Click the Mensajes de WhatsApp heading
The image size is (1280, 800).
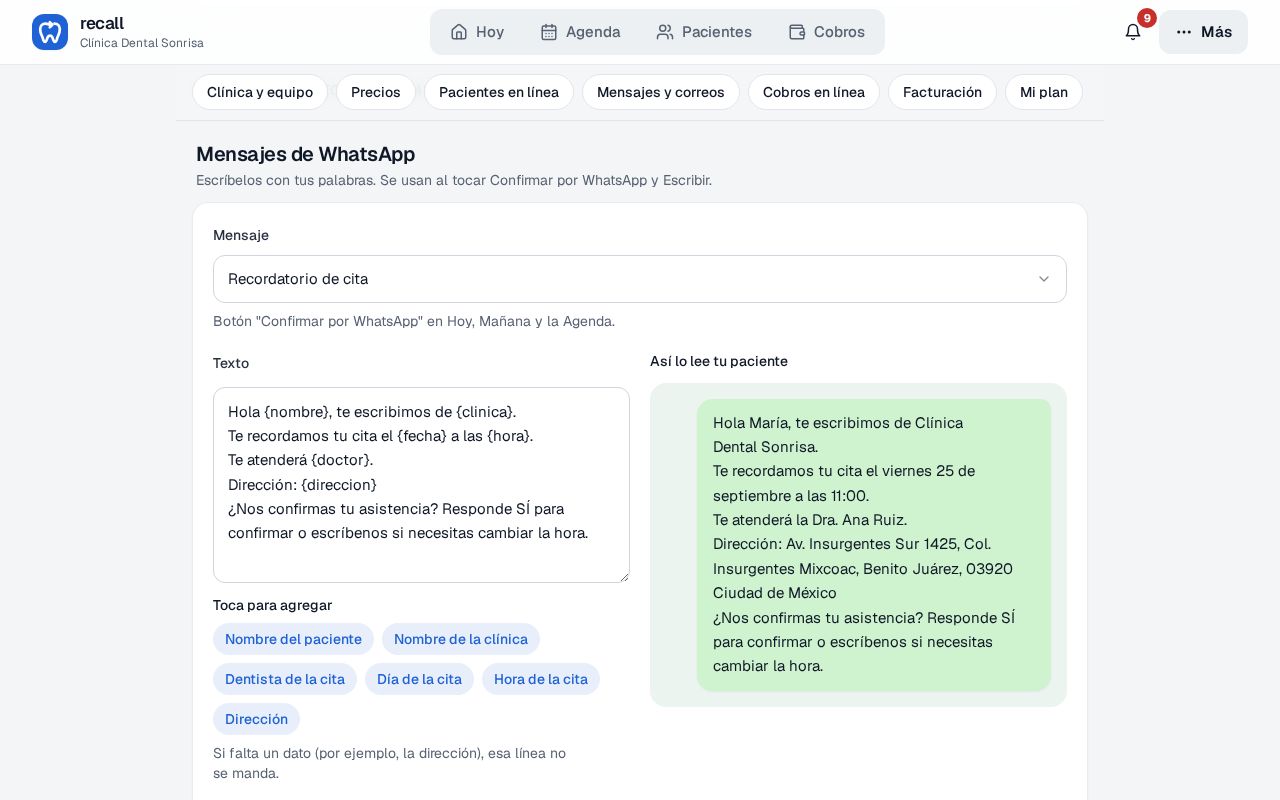(x=305, y=154)
